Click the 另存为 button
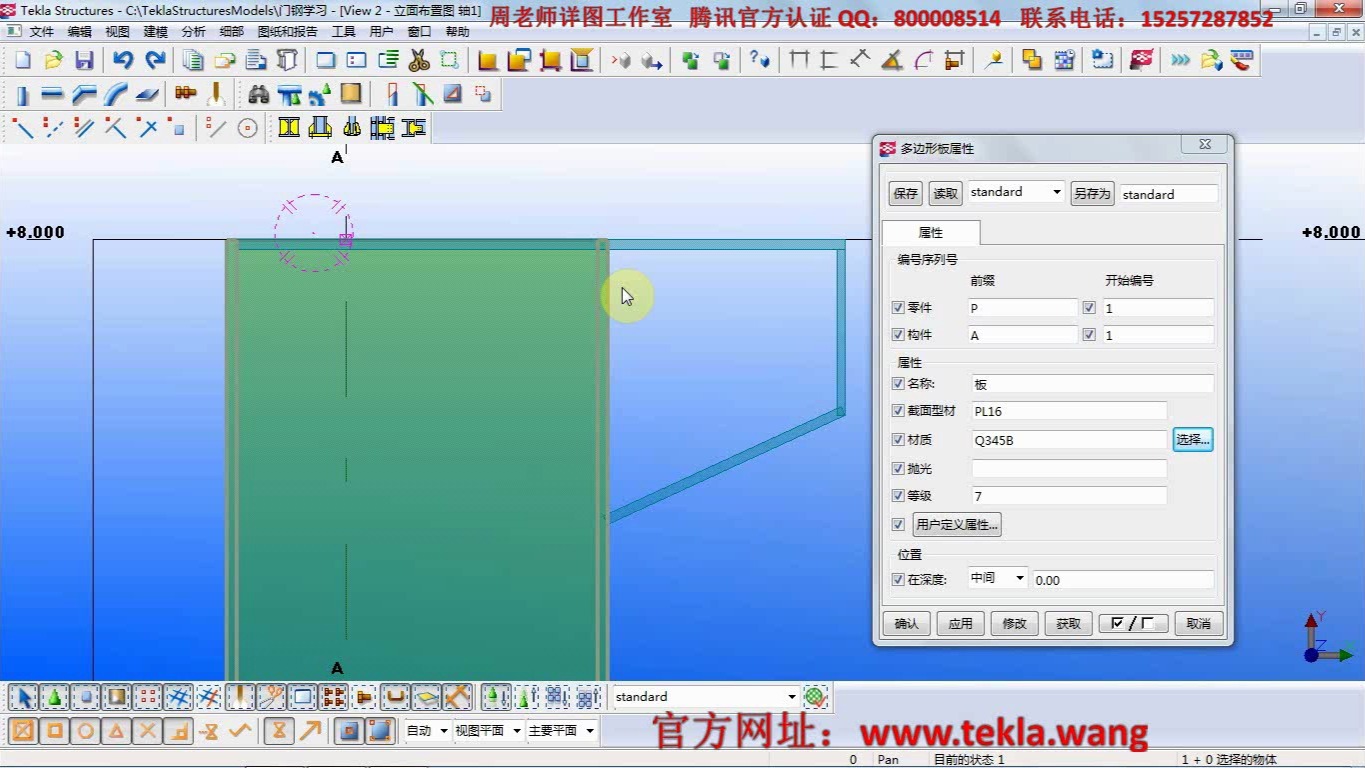Screen dimensions: 1365x768 pyautogui.click(x=1092, y=194)
